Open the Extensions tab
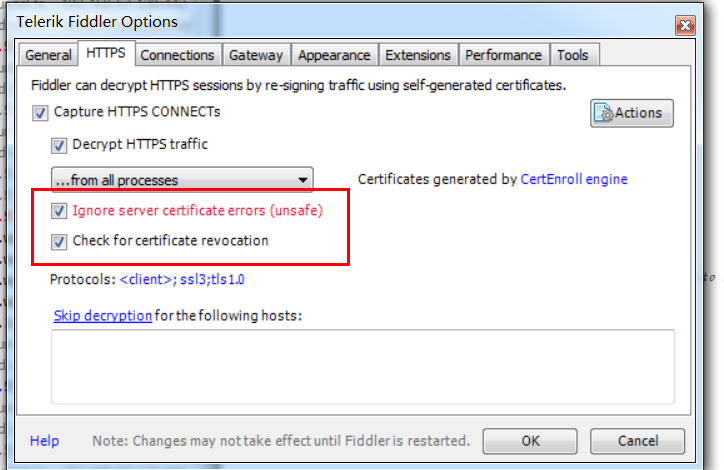The width and height of the screenshot is (724, 470). coord(418,55)
